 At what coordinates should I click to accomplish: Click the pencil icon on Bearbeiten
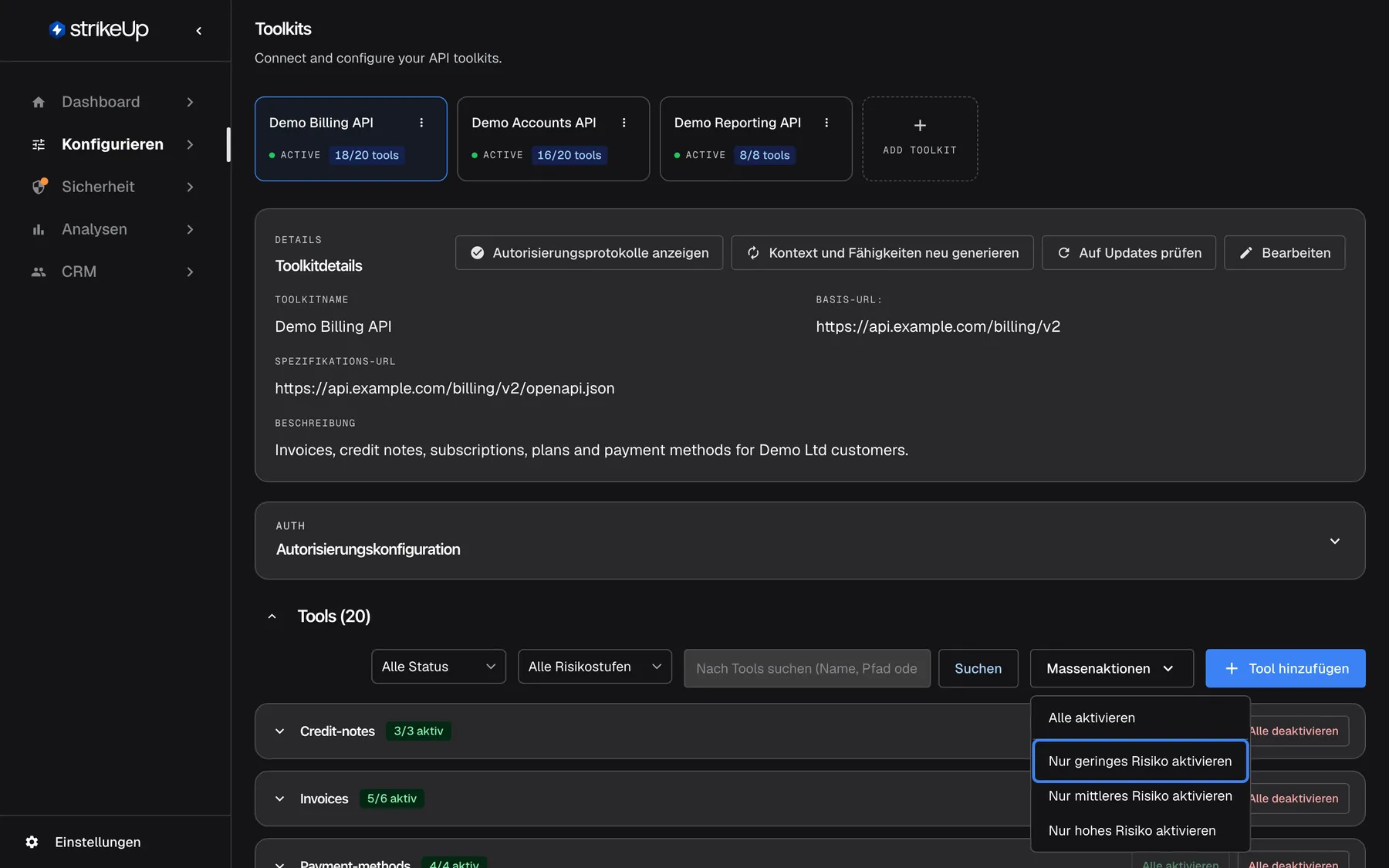point(1245,252)
